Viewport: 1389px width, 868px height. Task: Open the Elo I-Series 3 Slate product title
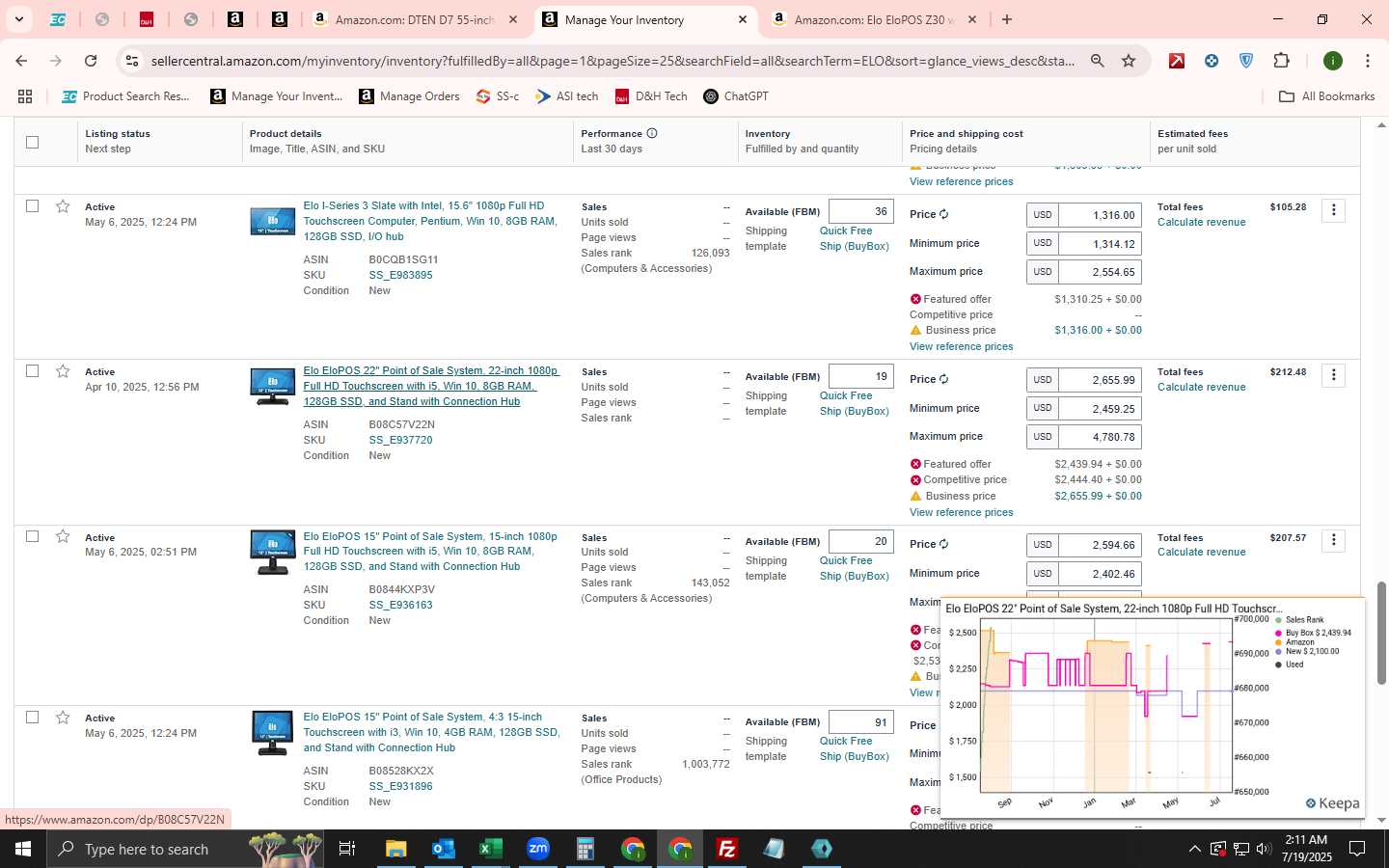click(430, 221)
